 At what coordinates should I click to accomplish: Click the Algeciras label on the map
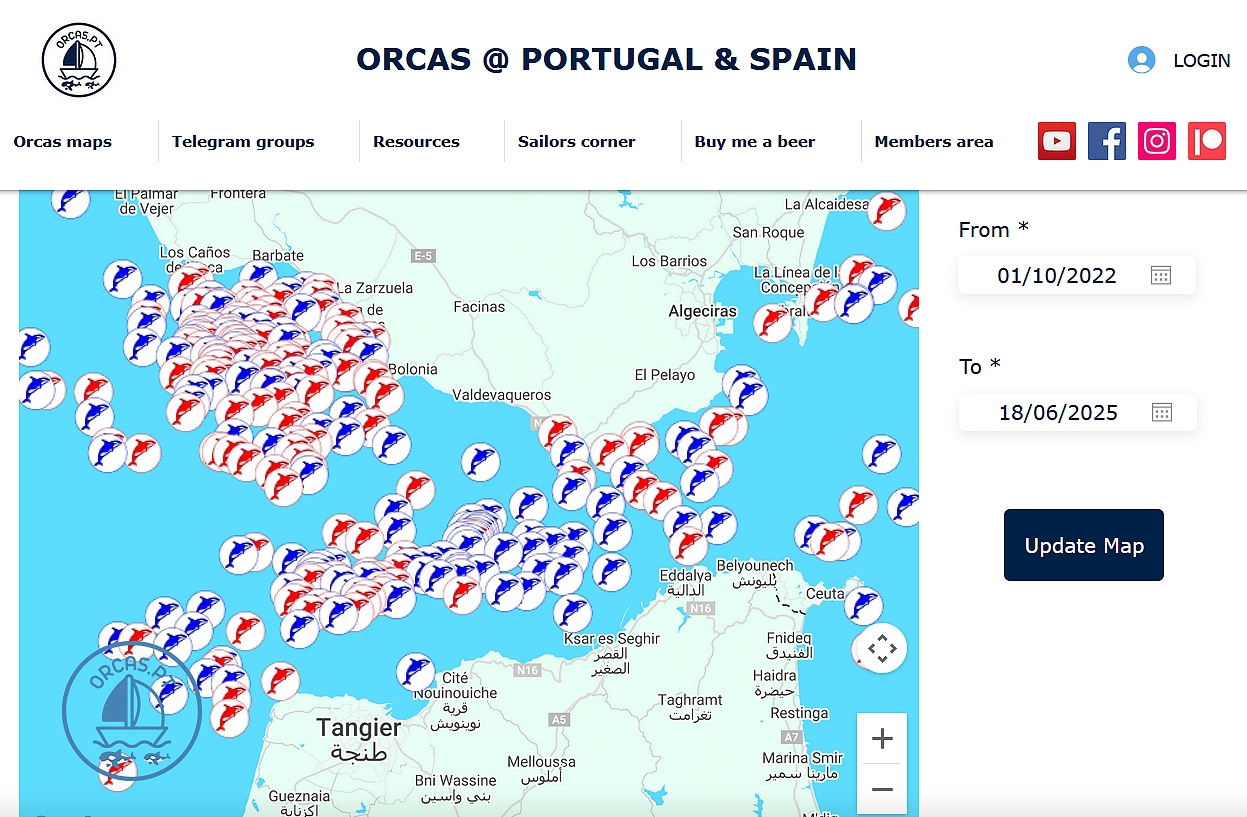point(703,311)
